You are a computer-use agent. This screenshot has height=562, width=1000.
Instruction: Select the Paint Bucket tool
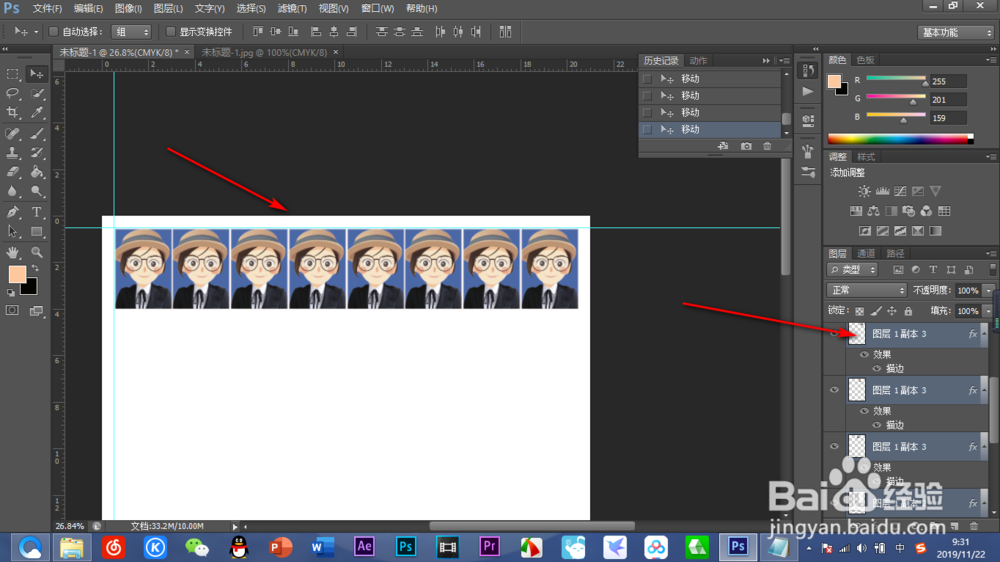point(37,172)
